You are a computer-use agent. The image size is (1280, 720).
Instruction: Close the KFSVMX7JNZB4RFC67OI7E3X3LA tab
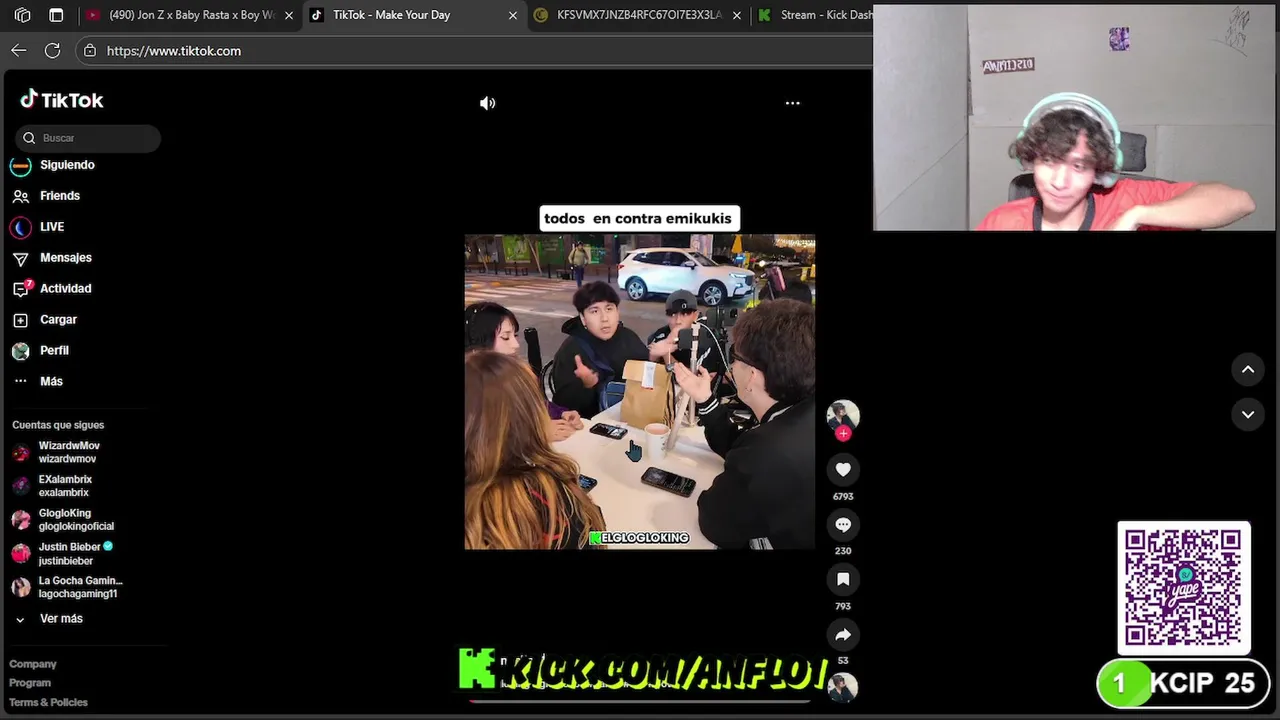[737, 15]
